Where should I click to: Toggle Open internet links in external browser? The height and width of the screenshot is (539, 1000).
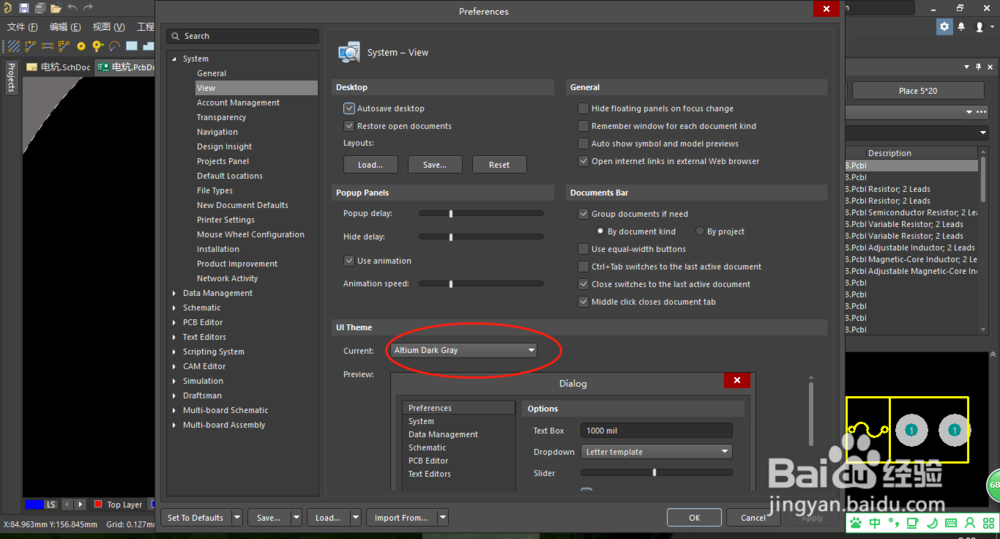(x=583, y=161)
